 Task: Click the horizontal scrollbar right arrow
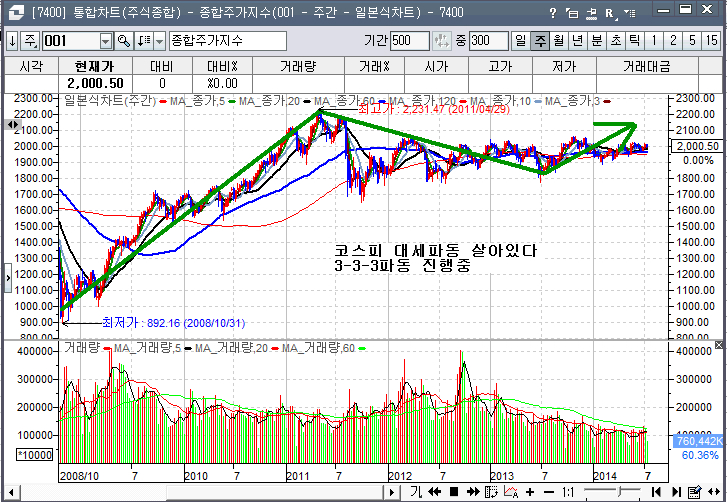point(392,492)
